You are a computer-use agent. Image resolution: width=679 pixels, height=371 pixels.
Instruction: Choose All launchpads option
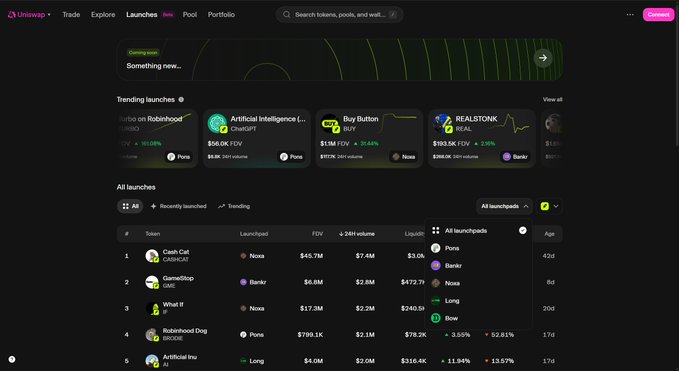pos(478,231)
